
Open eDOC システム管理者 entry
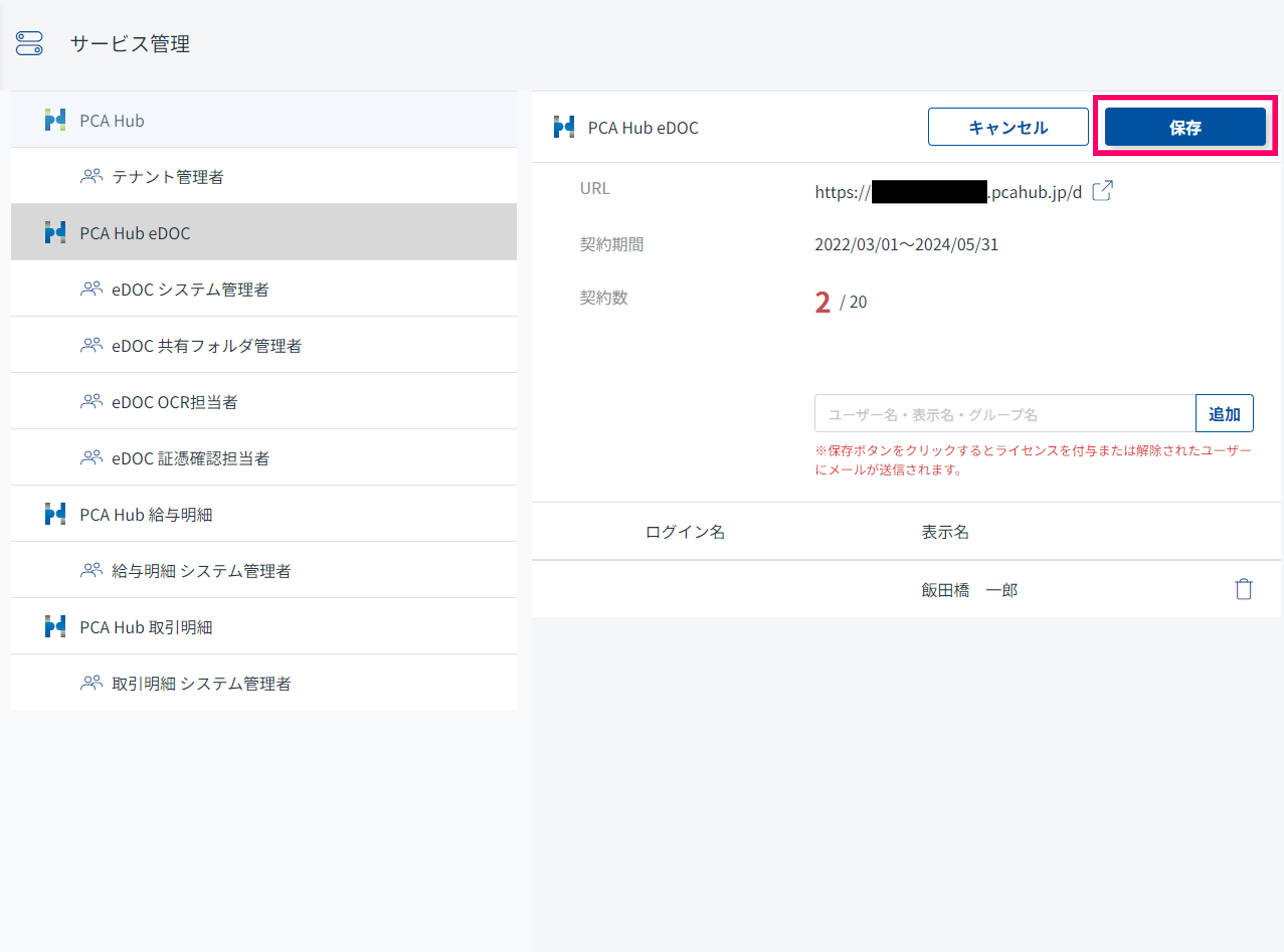[190, 289]
